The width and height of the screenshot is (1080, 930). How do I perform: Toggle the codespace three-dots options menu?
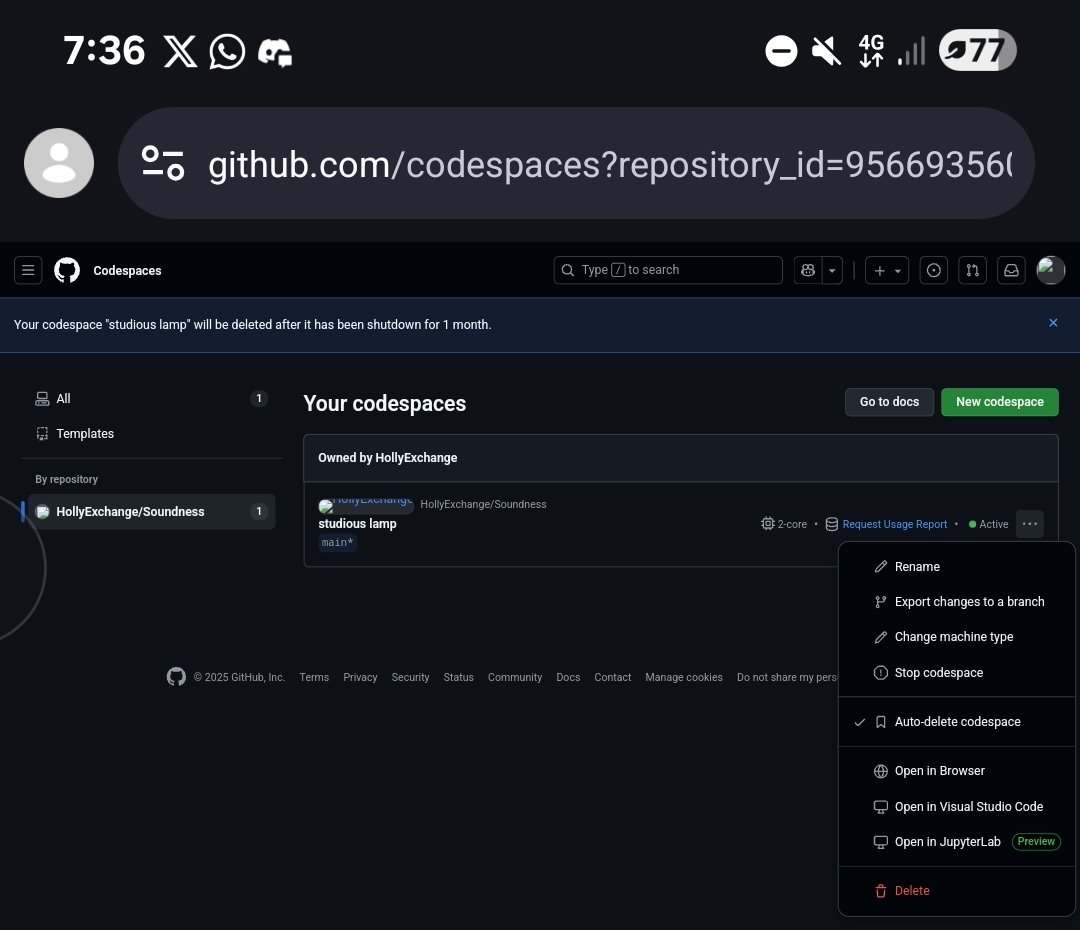(1030, 524)
